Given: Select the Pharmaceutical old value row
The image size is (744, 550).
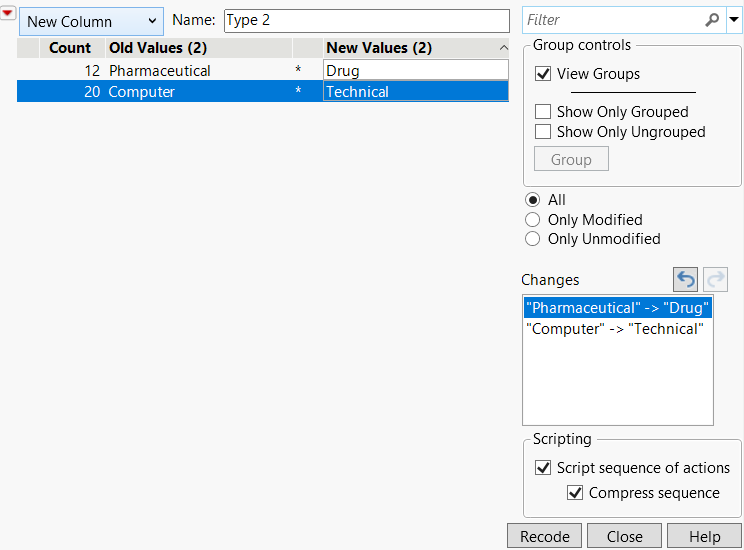Looking at the screenshot, I should (160, 71).
